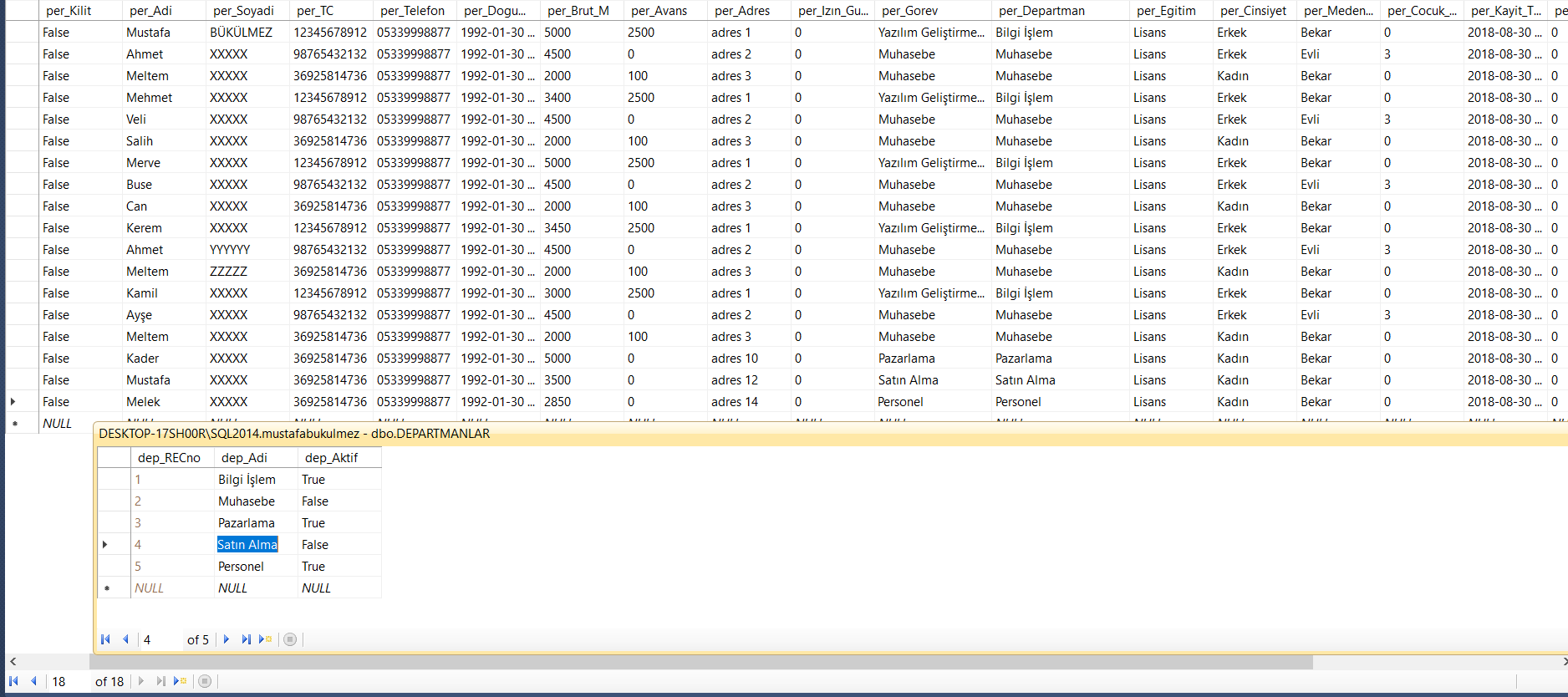Go to previous record in the 18-row navigator

34,681
